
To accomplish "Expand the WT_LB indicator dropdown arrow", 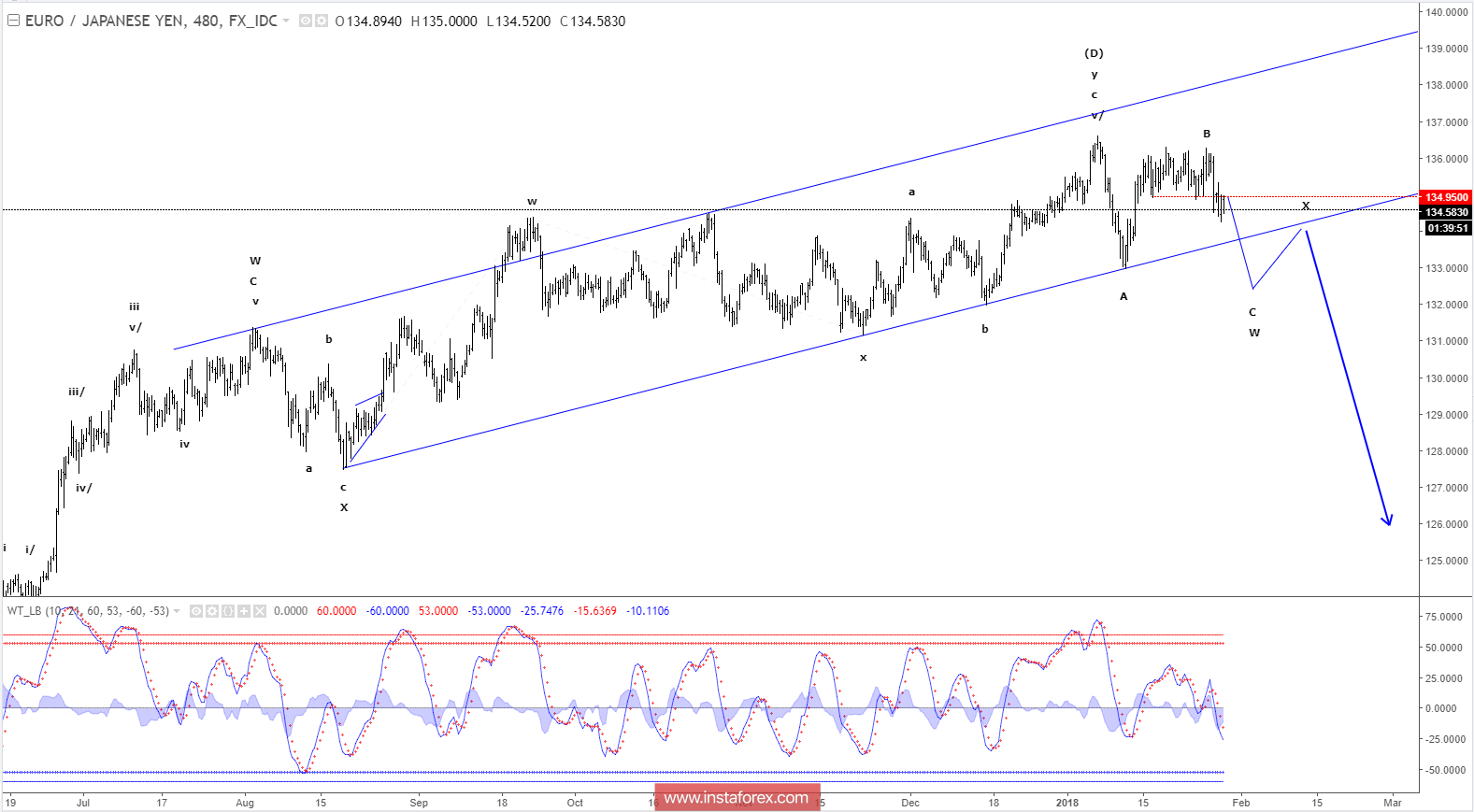I will coord(177,611).
